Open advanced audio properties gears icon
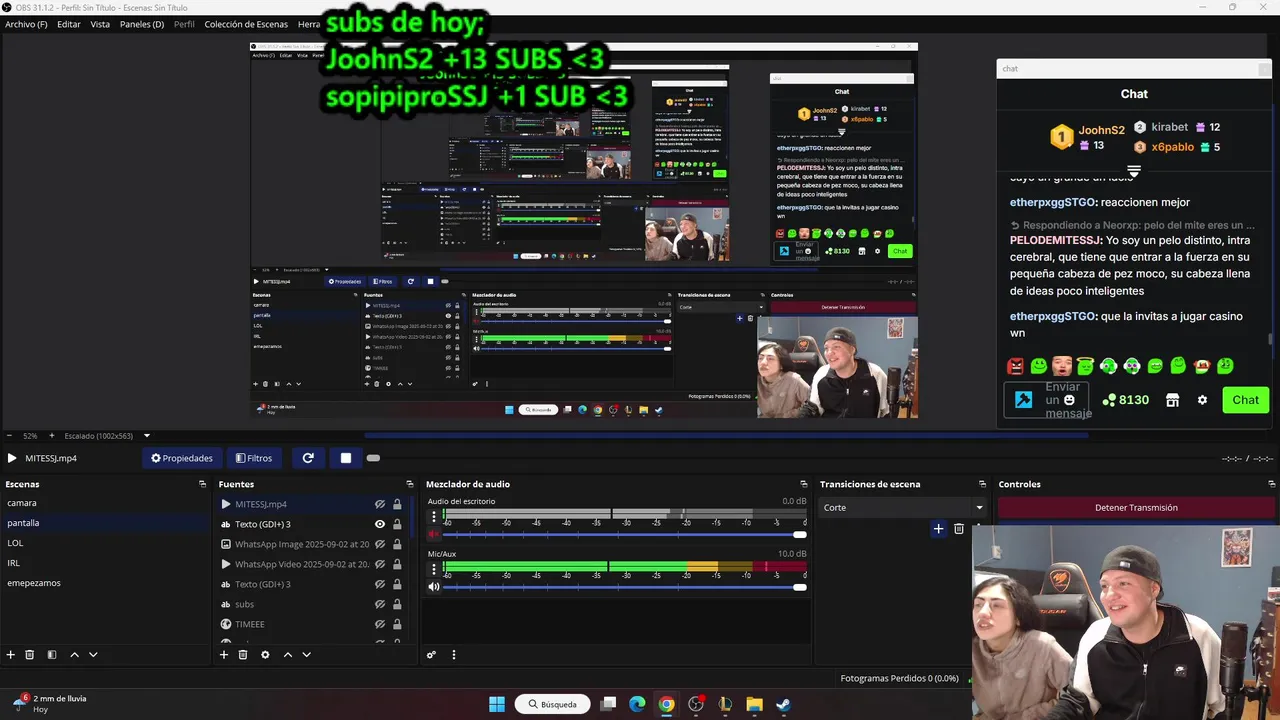Viewport: 1280px width, 720px height. tap(432, 655)
